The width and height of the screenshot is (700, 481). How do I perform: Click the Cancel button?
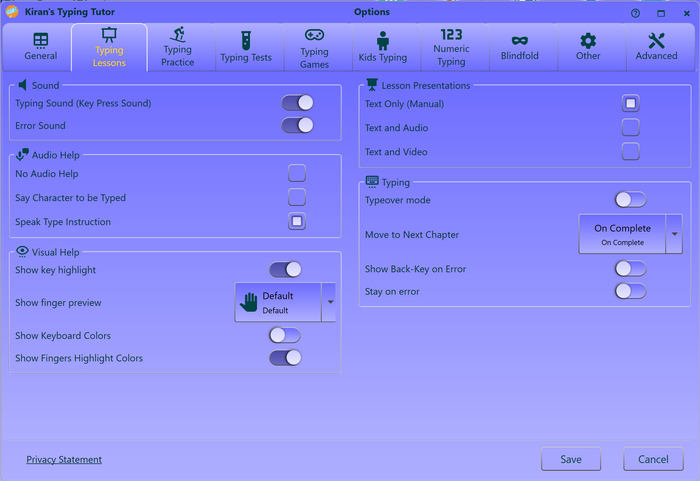point(653,459)
